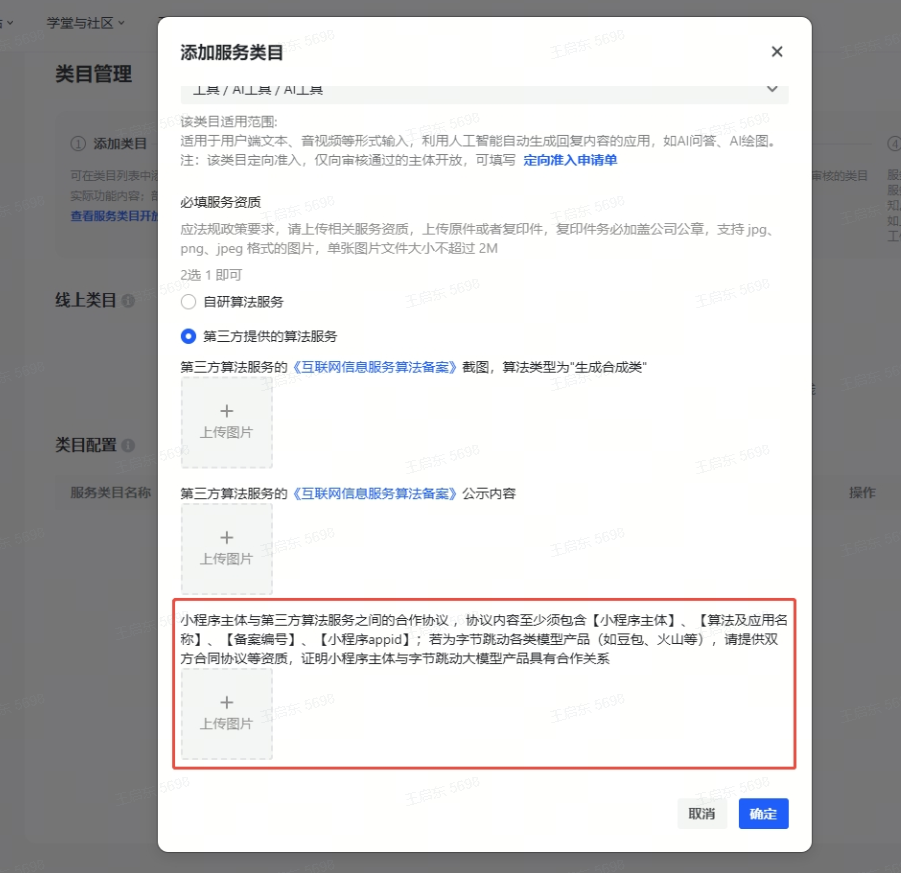Click plus icon to upload 合作协议 image
Viewport: 901px width, 873px height.
tap(226, 703)
